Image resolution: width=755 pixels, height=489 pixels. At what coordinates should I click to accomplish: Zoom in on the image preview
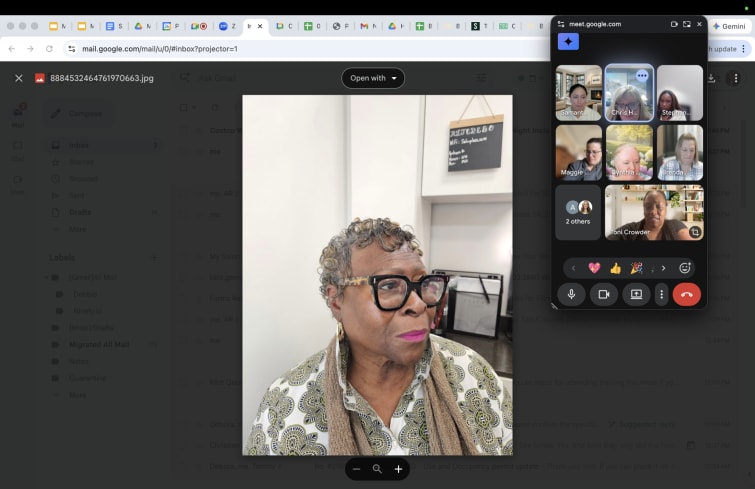pos(398,469)
